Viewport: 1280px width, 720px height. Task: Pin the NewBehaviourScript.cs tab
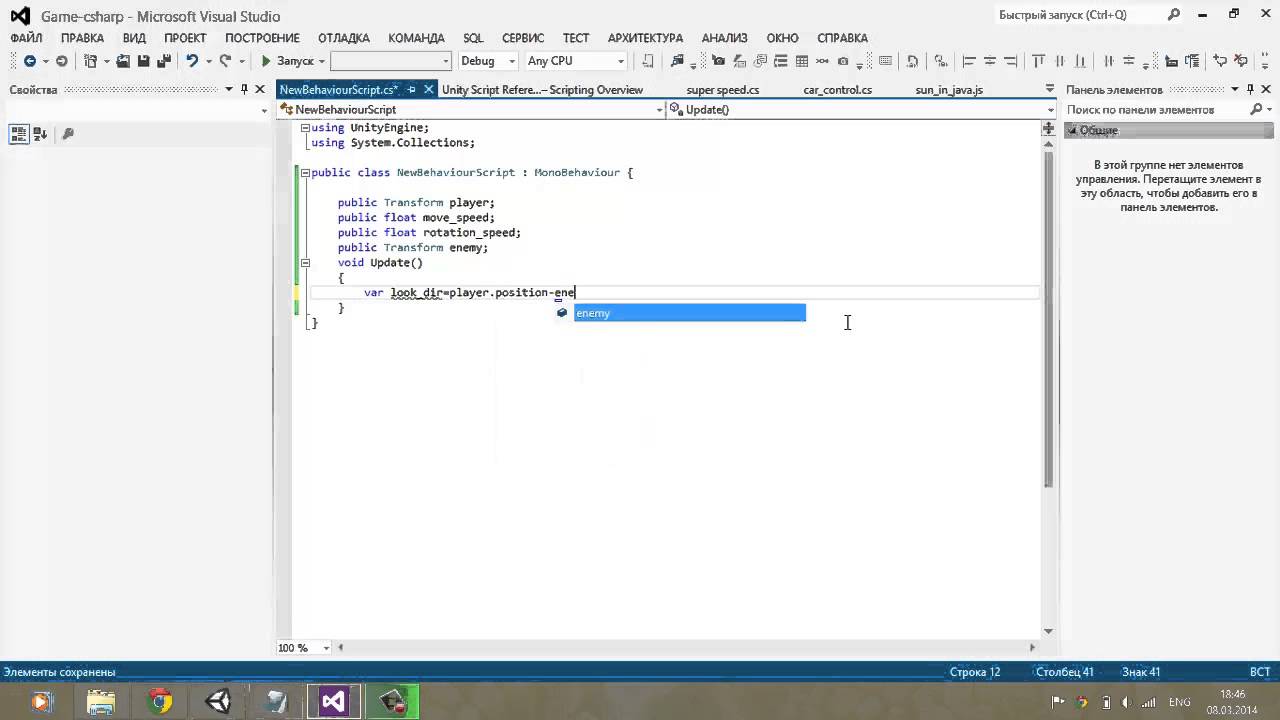tap(411, 90)
